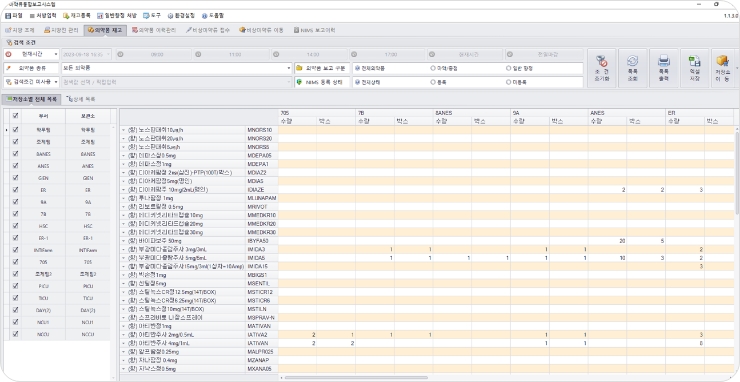Select the 등록 radio button
Screen dimensions: 740x382
pyautogui.click(x=433, y=82)
